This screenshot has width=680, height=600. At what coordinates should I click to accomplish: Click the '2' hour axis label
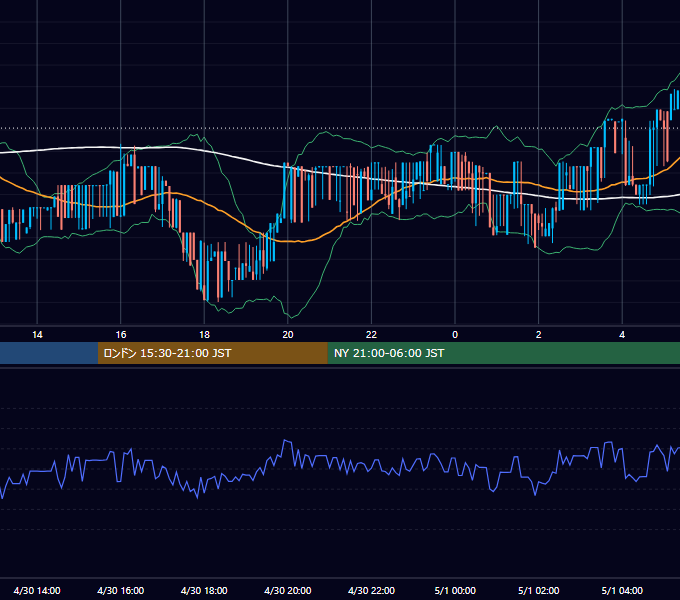539,335
